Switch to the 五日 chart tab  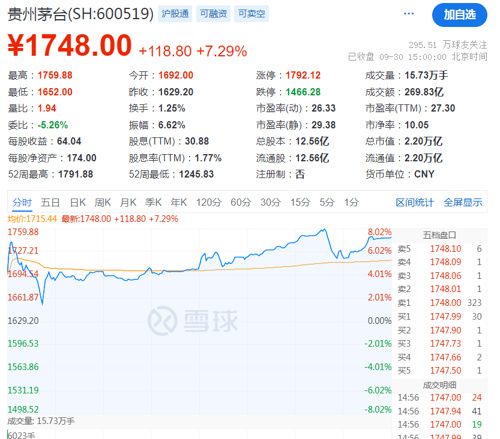[50, 202]
